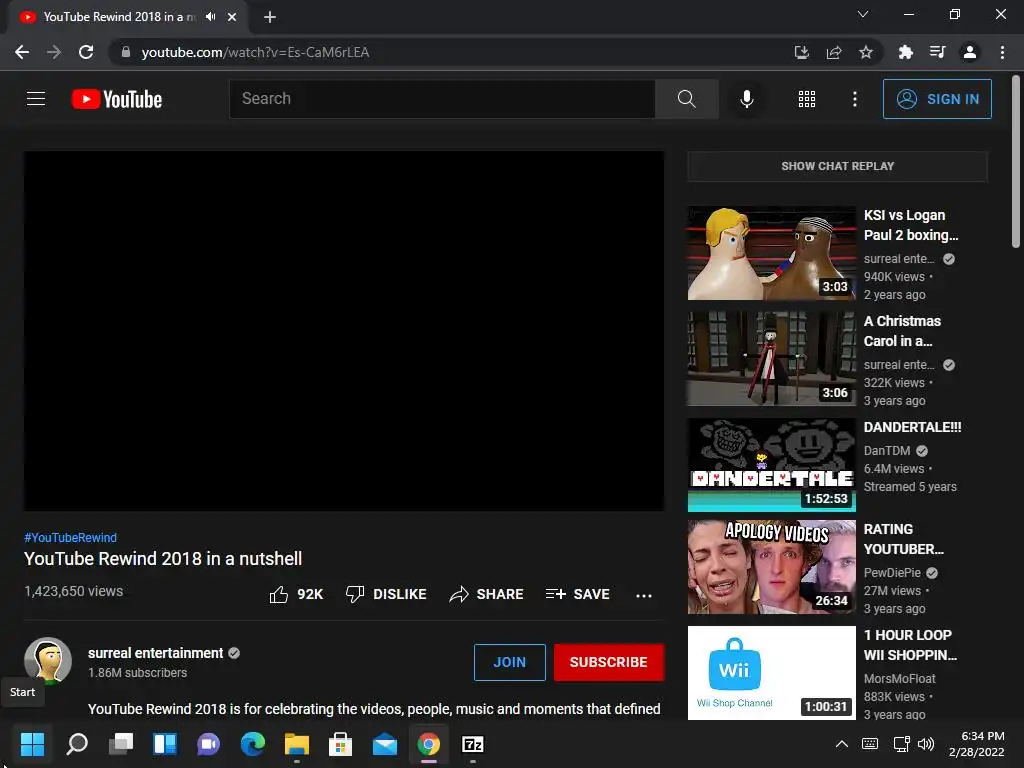Save video to a playlist
The width and height of the screenshot is (1024, 768).
point(577,594)
